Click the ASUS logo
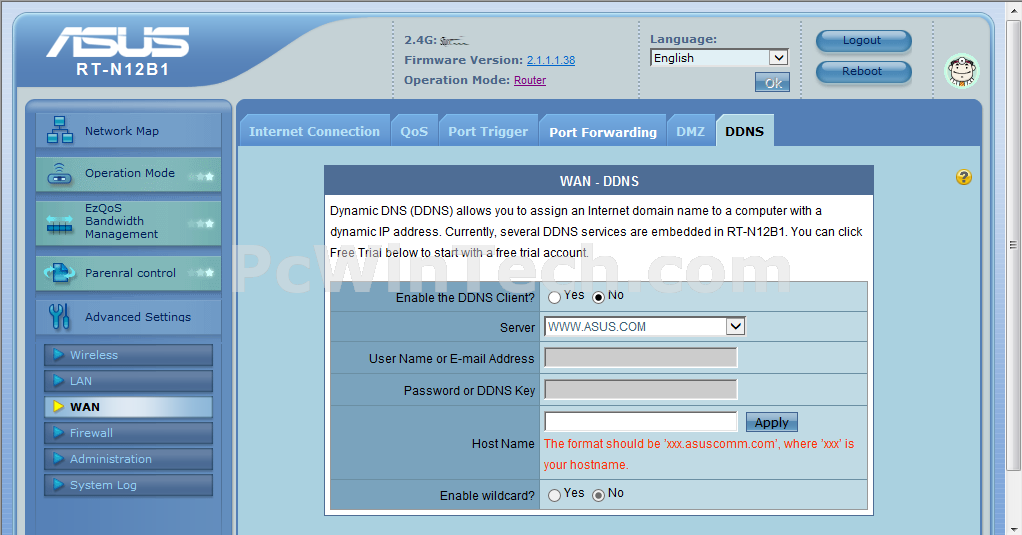The height and width of the screenshot is (535, 1022). 118,42
